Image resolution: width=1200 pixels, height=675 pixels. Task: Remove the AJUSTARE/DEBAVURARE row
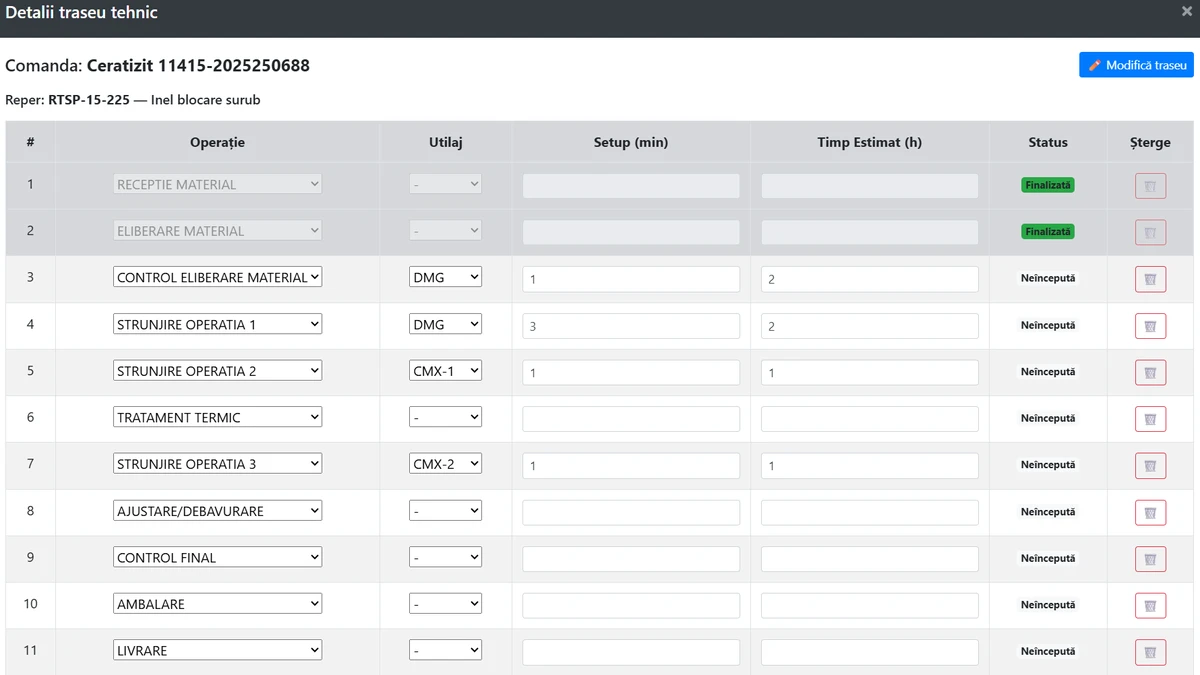[1150, 512]
